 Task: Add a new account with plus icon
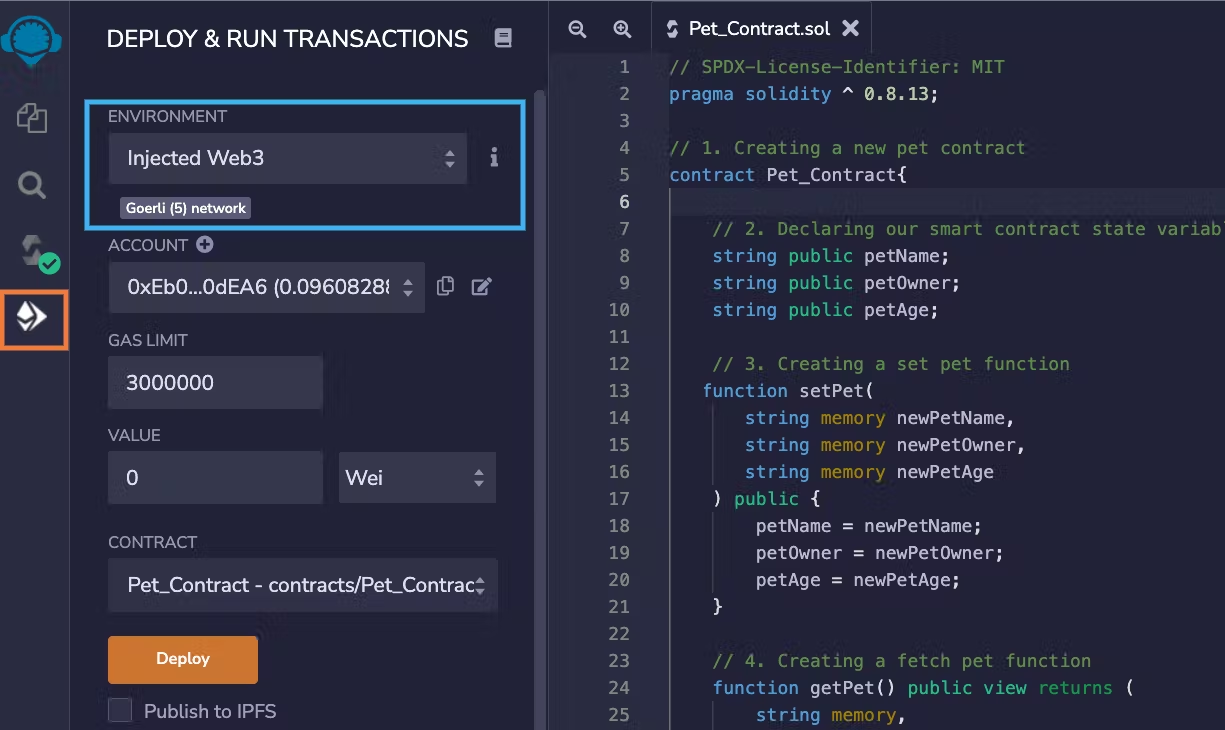[205, 245]
